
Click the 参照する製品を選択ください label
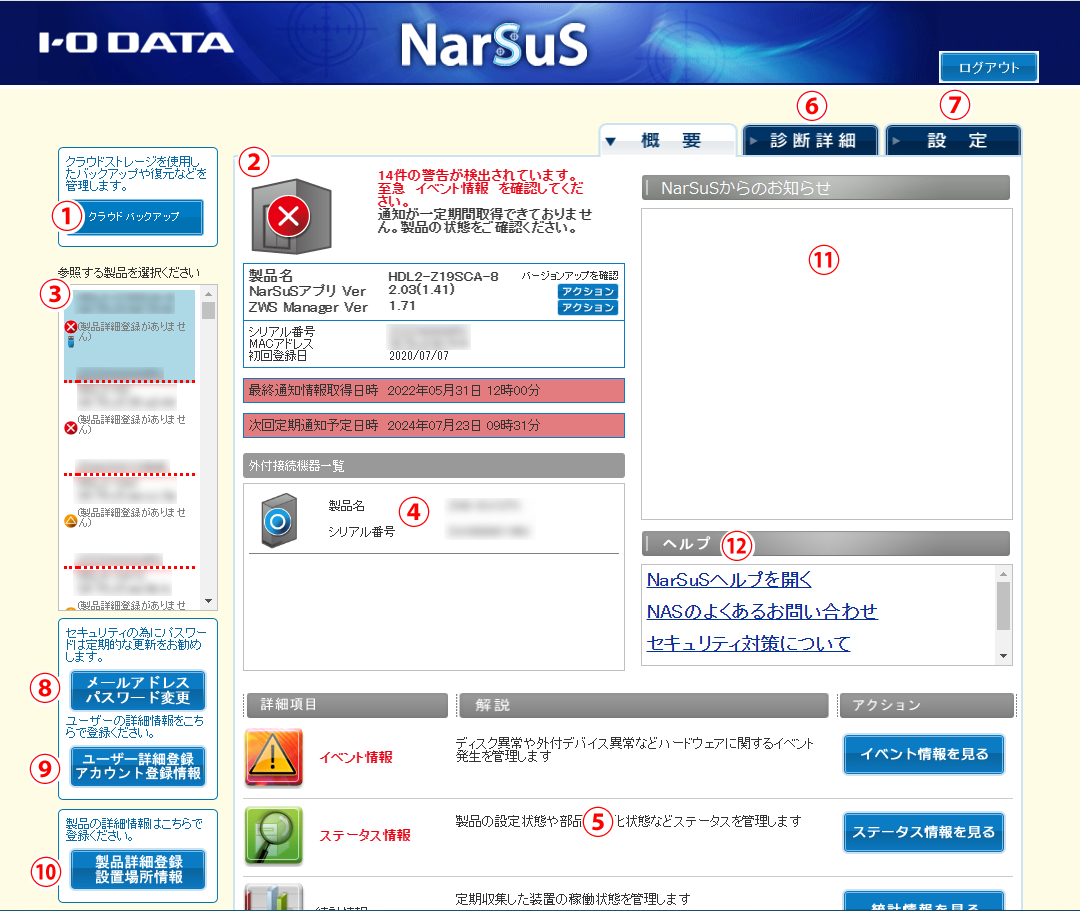tap(129, 273)
